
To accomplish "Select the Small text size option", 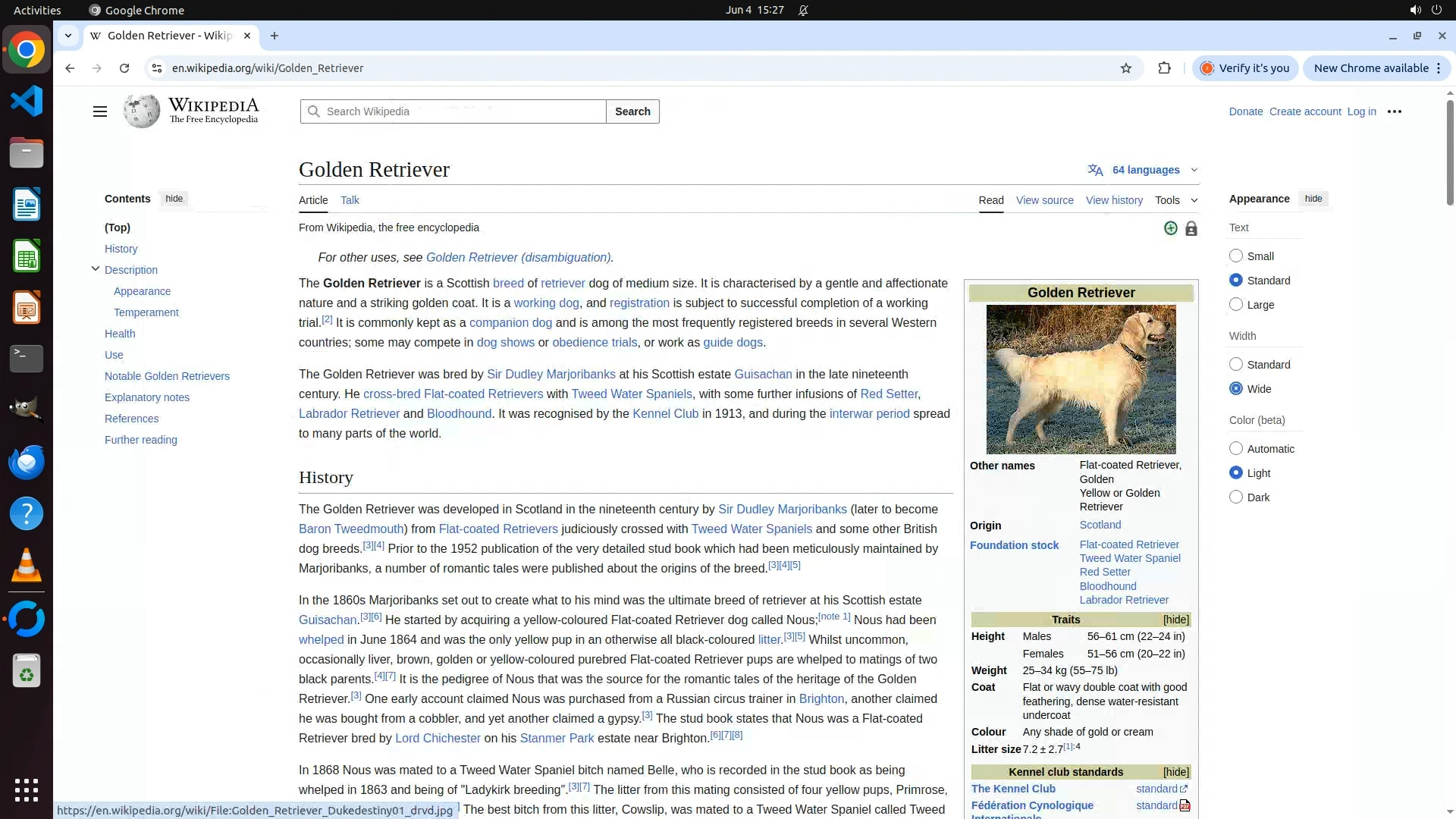I will (x=1236, y=256).
